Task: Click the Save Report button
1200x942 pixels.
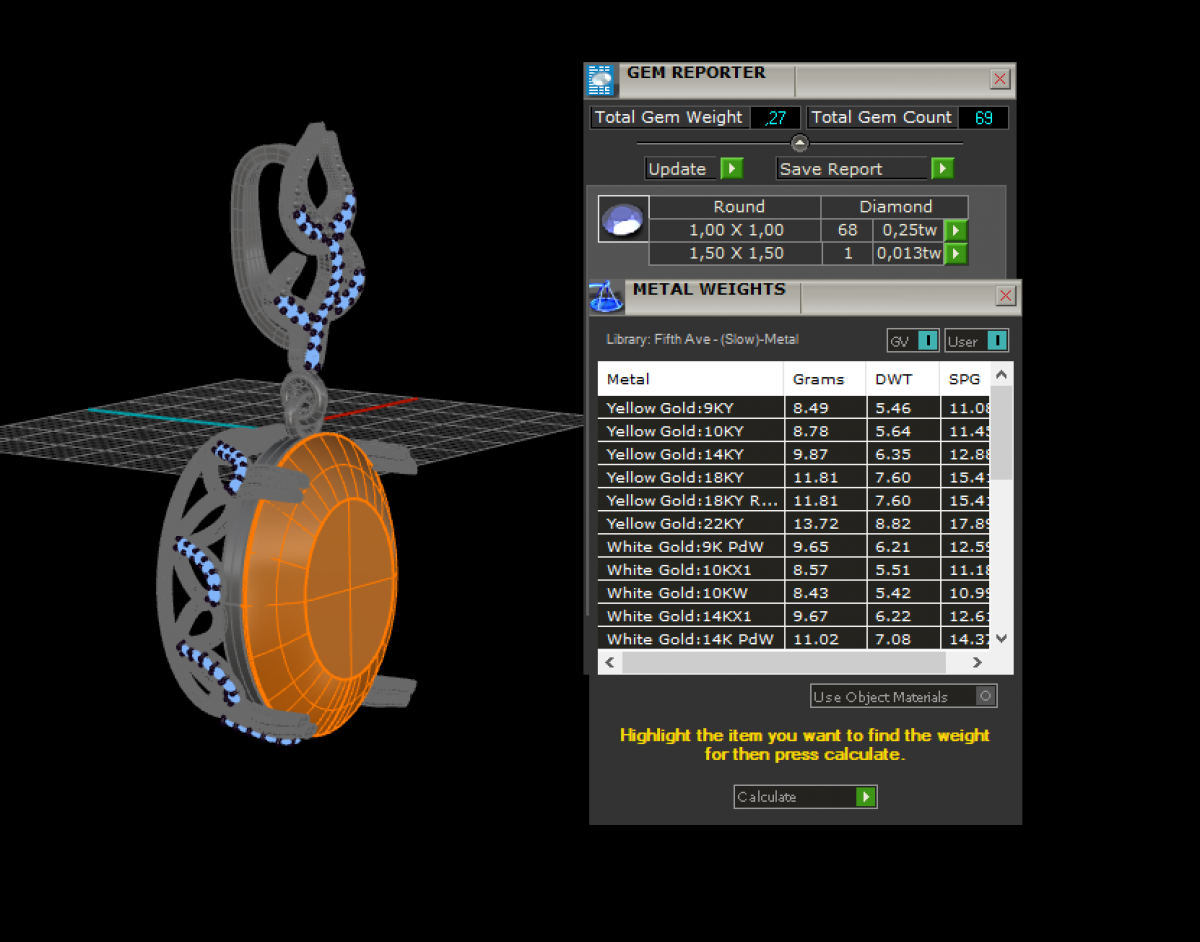Action: coord(865,169)
